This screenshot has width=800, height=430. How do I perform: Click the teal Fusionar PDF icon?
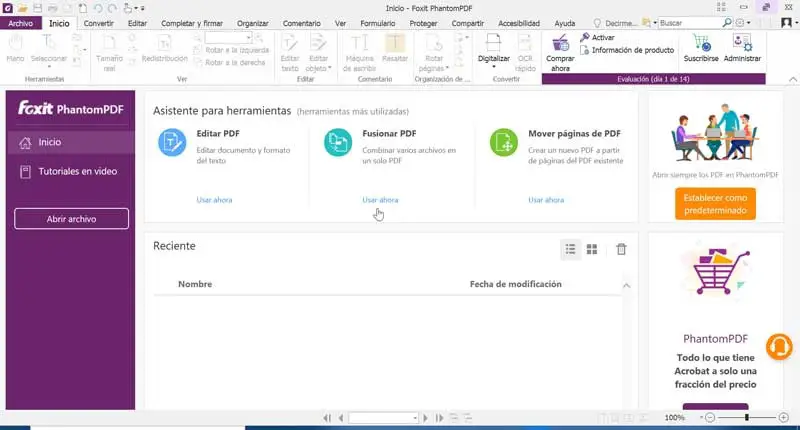[x=338, y=142]
